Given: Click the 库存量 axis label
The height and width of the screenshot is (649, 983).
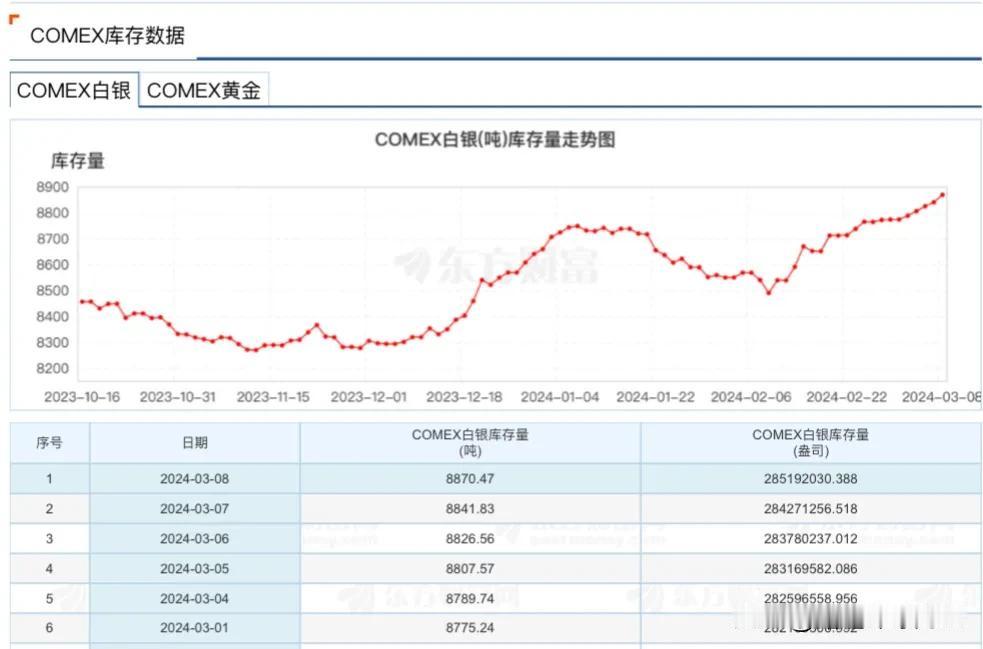Looking at the screenshot, I should coord(78,161).
